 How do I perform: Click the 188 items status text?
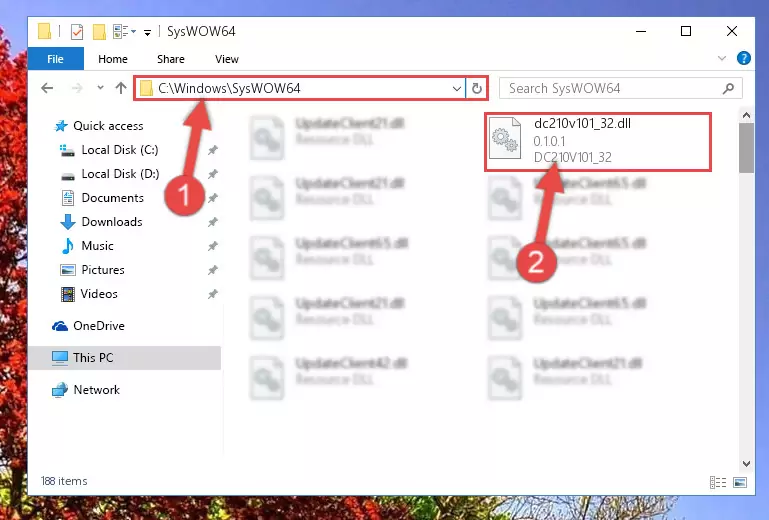[64, 481]
